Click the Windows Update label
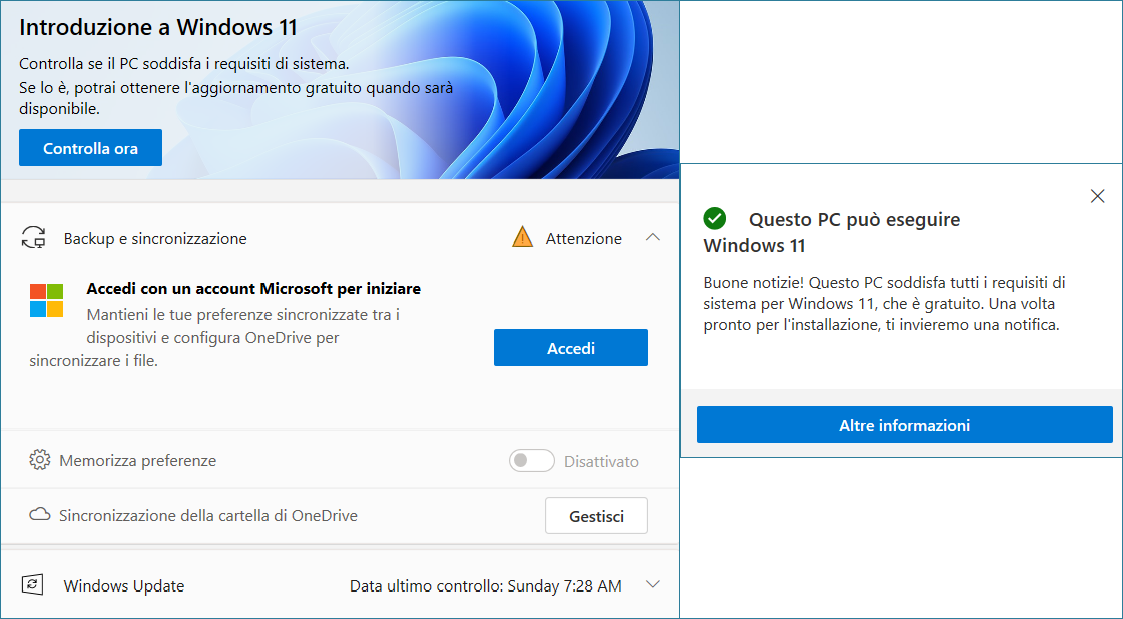The image size is (1123, 619). point(124,586)
